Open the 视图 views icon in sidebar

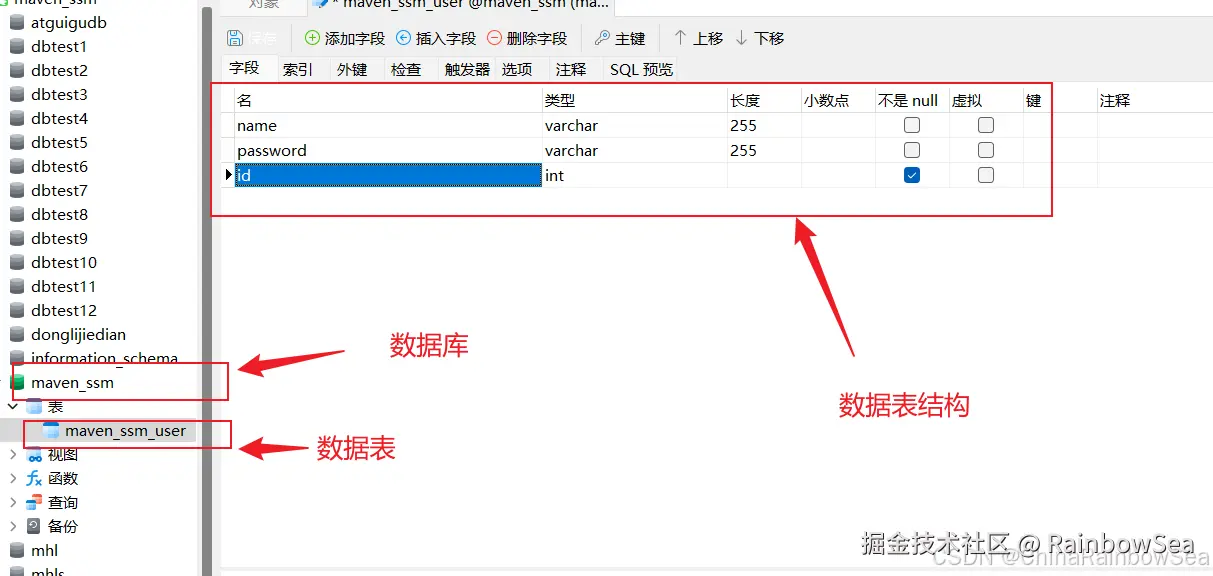58,454
